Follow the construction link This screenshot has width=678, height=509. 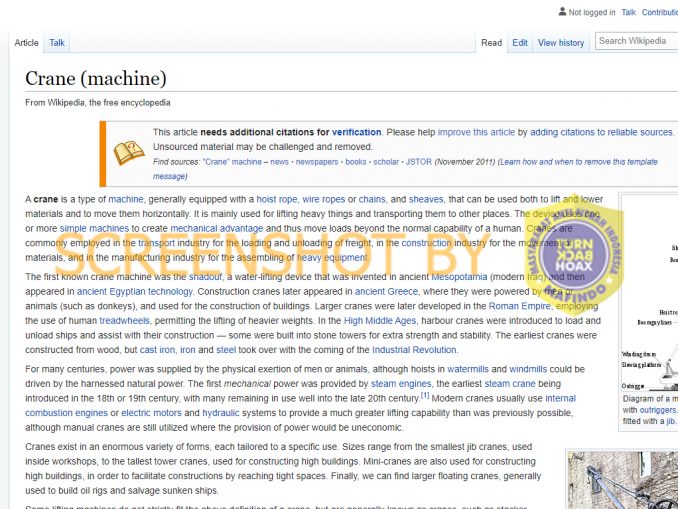[426, 243]
